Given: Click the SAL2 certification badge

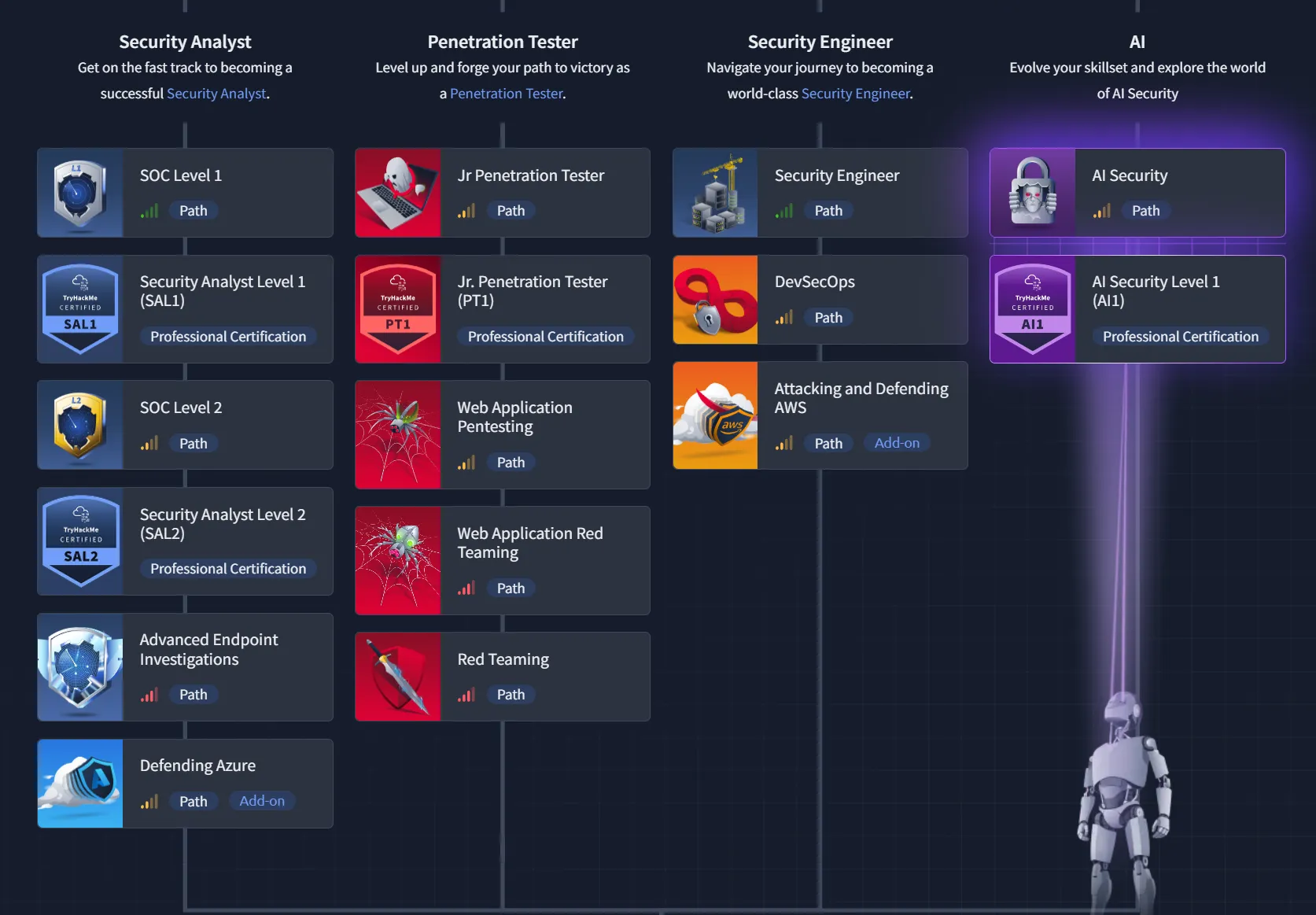Looking at the screenshot, I should (x=80, y=541).
